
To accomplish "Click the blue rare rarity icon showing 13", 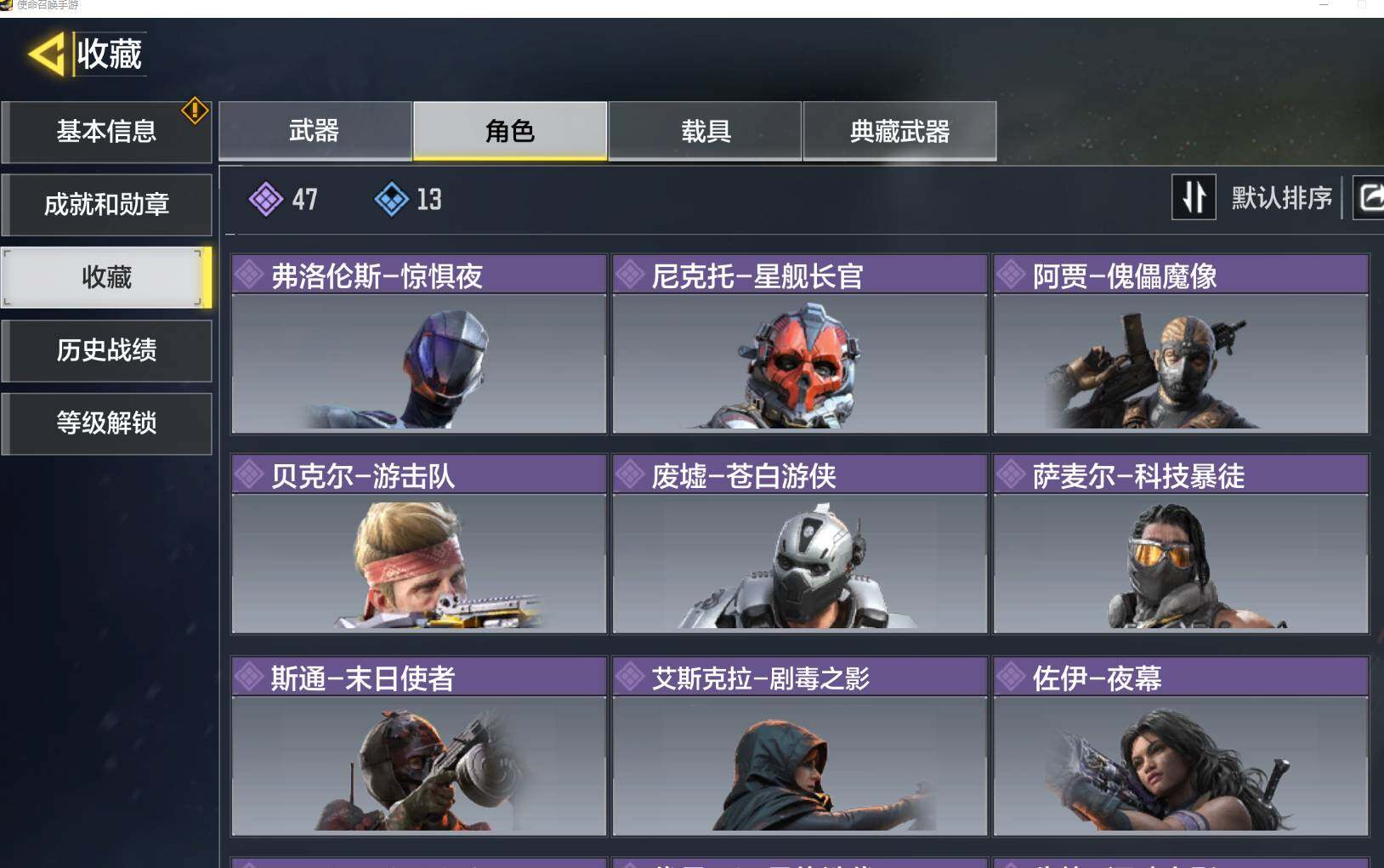I will (392, 200).
